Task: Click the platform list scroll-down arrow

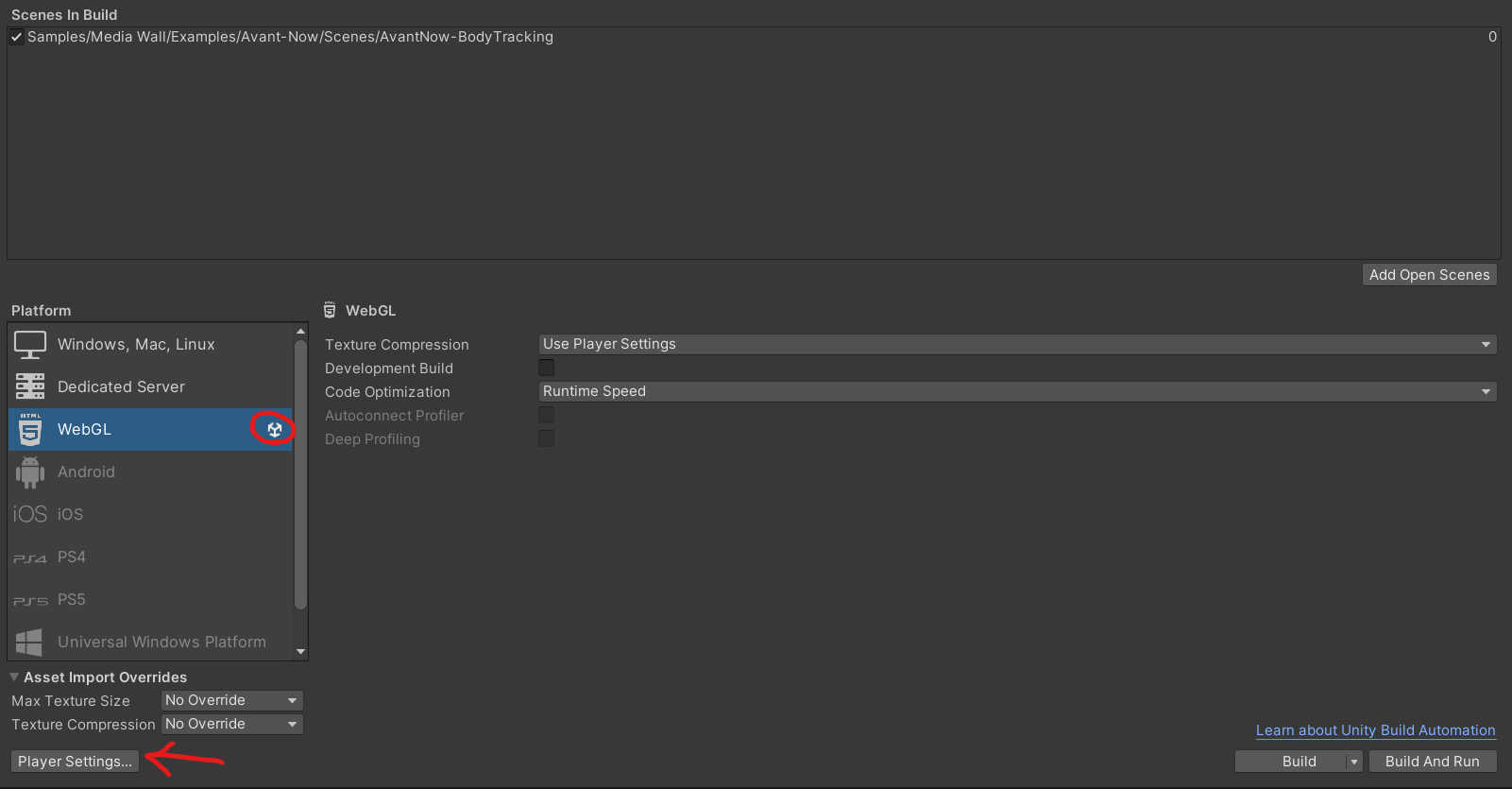Action: [300, 651]
